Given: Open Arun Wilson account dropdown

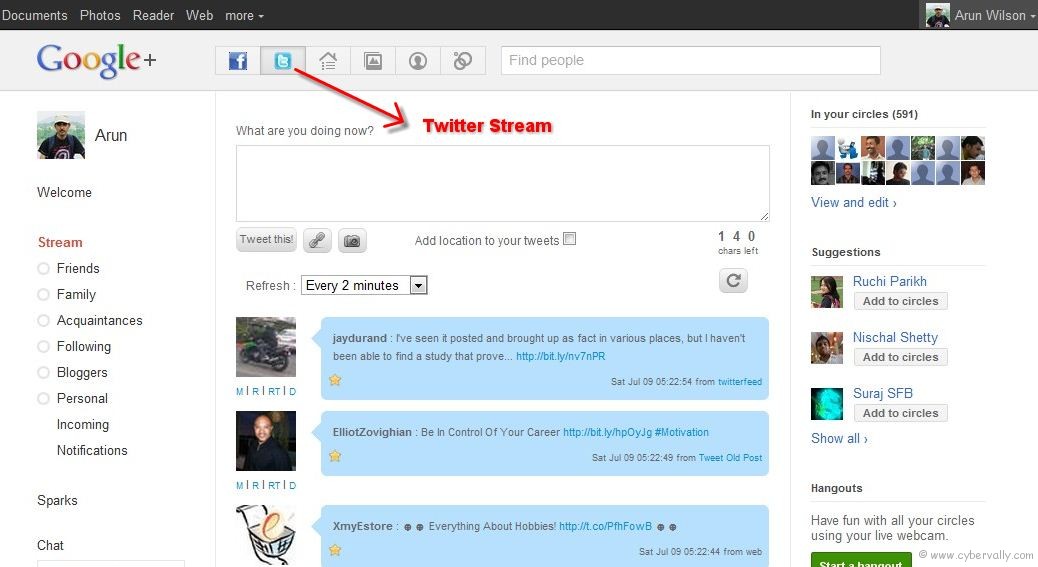Looking at the screenshot, I should click(x=994, y=15).
